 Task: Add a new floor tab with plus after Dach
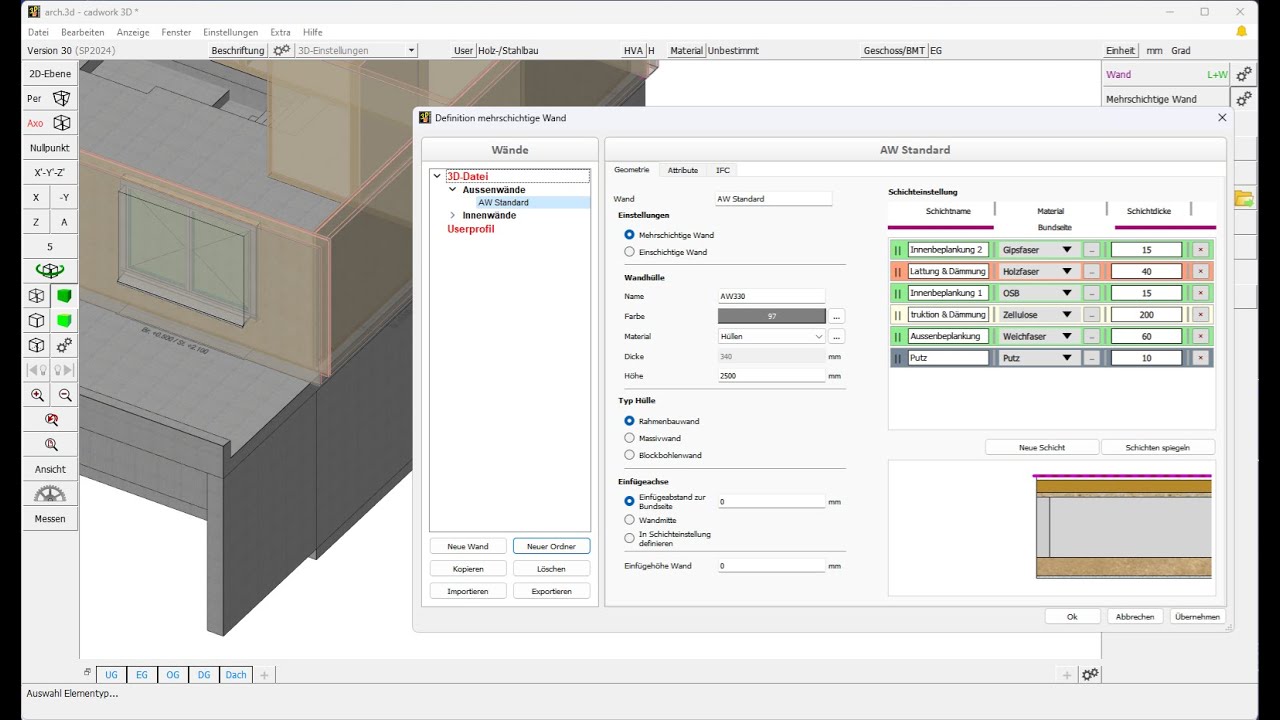tap(265, 675)
